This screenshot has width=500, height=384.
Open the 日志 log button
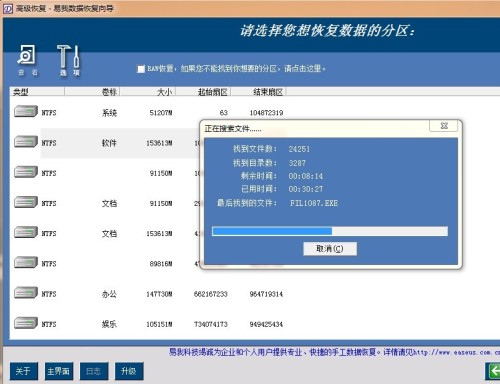pyautogui.click(x=94, y=371)
